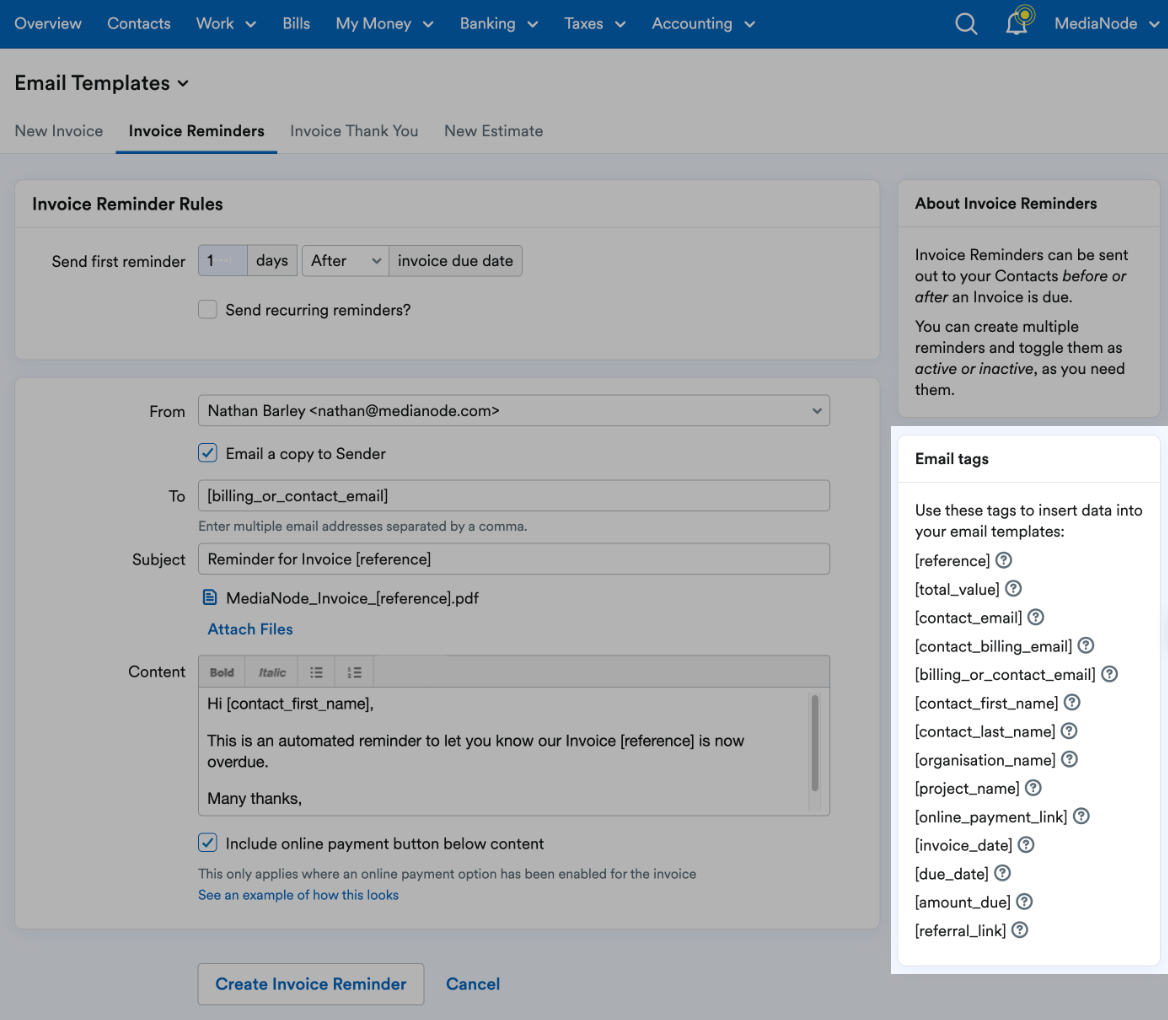Click the PDF document icon beside MediaNode_Invoice_[reference].pdf

[x=210, y=597]
